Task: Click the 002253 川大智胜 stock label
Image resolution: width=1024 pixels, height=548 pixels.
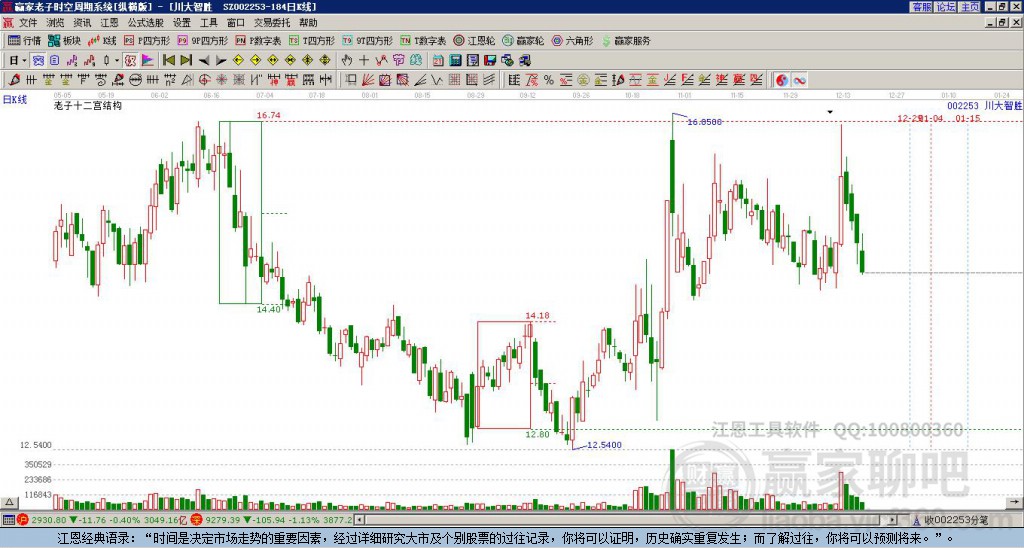Action: coord(984,106)
